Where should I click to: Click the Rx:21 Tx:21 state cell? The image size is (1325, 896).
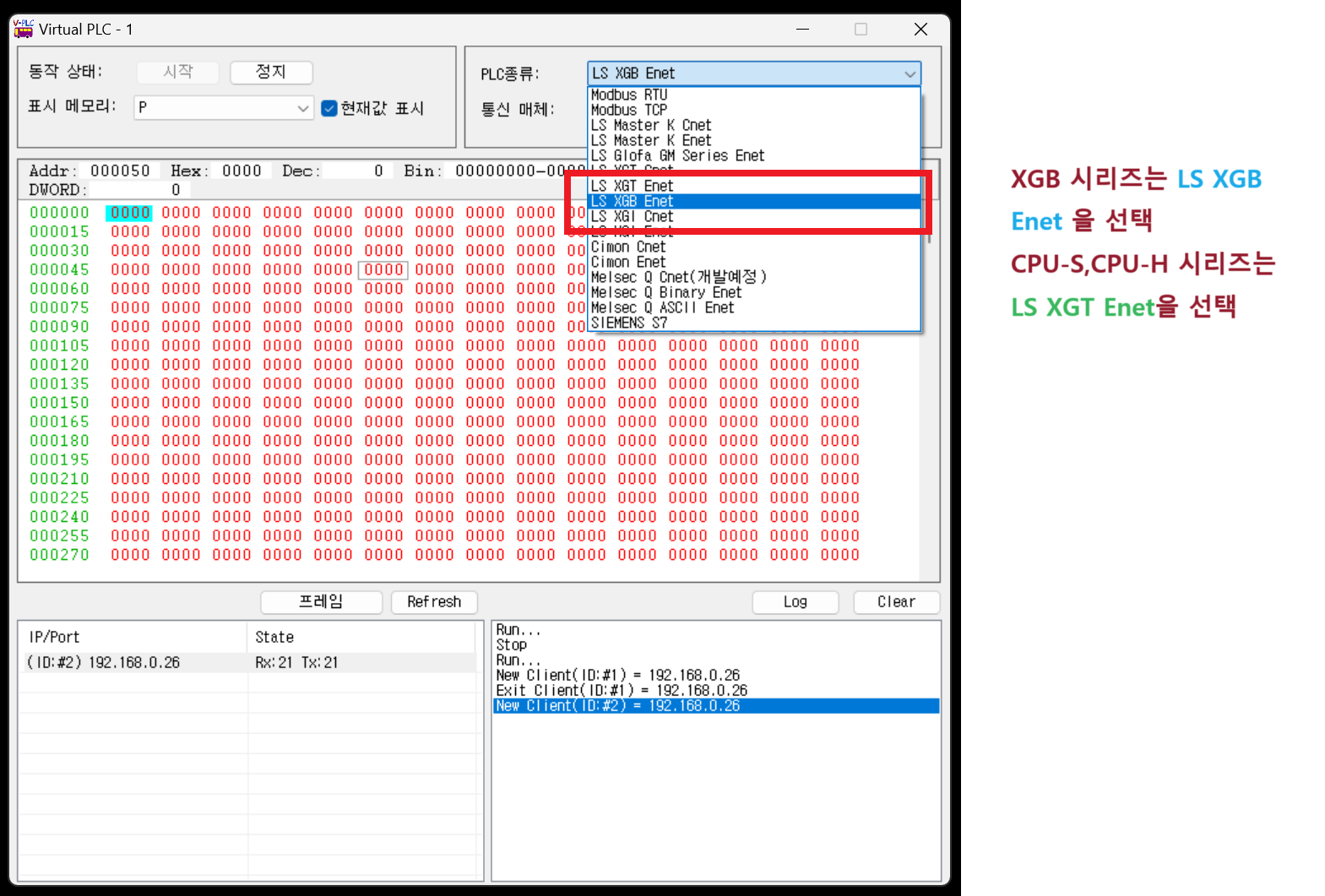click(296, 662)
